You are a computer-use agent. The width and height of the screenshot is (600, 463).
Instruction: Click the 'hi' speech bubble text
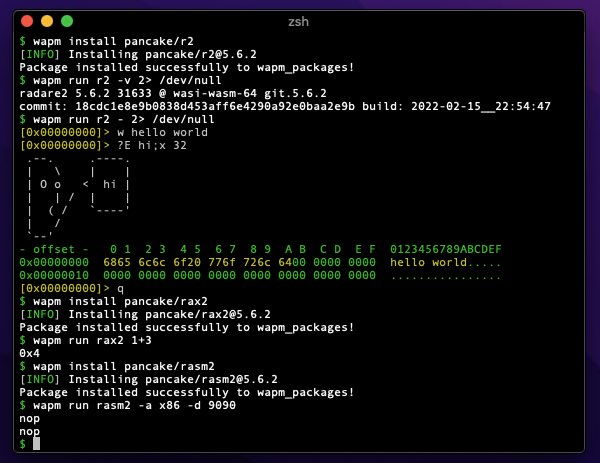coord(109,184)
